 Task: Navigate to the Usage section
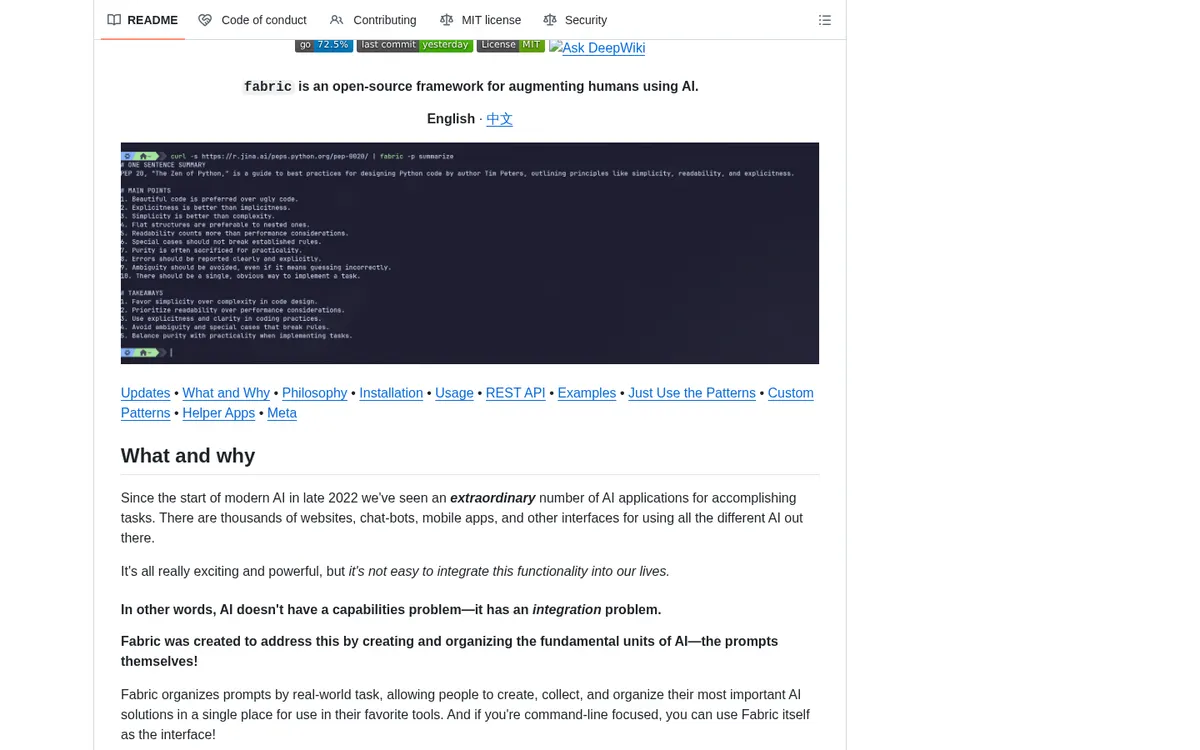(454, 393)
